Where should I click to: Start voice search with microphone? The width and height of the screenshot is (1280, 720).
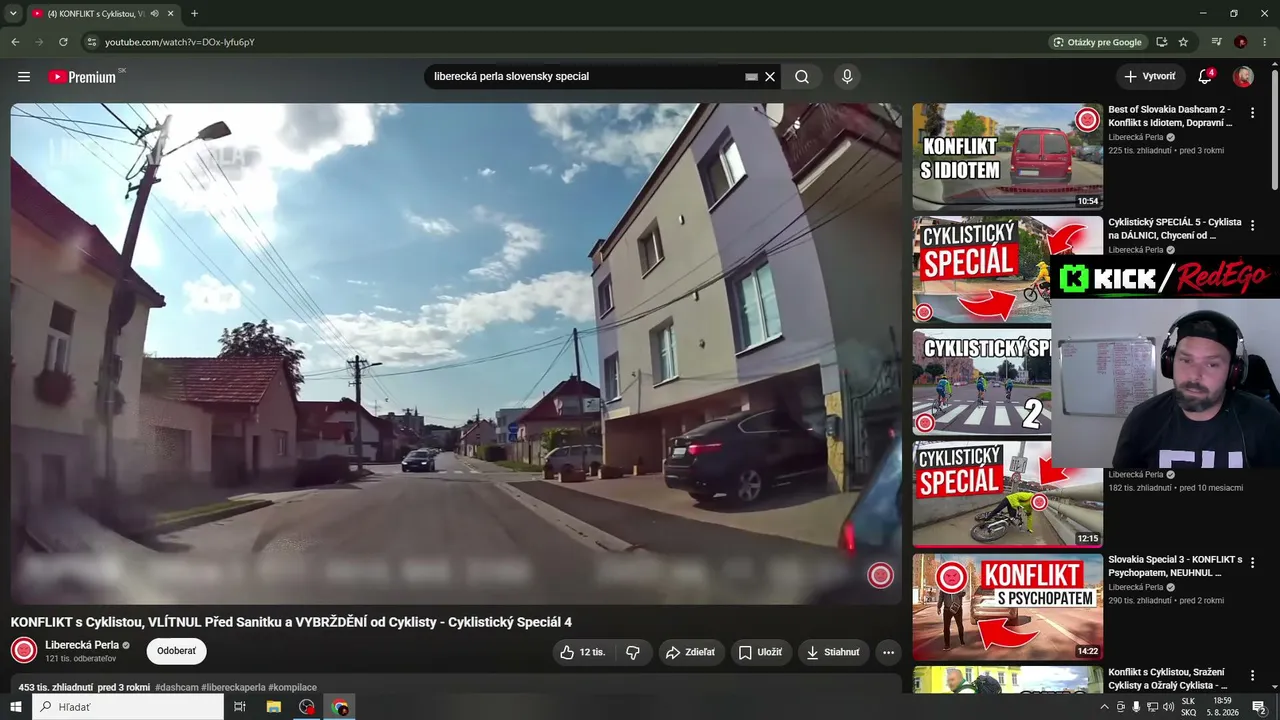tap(847, 77)
